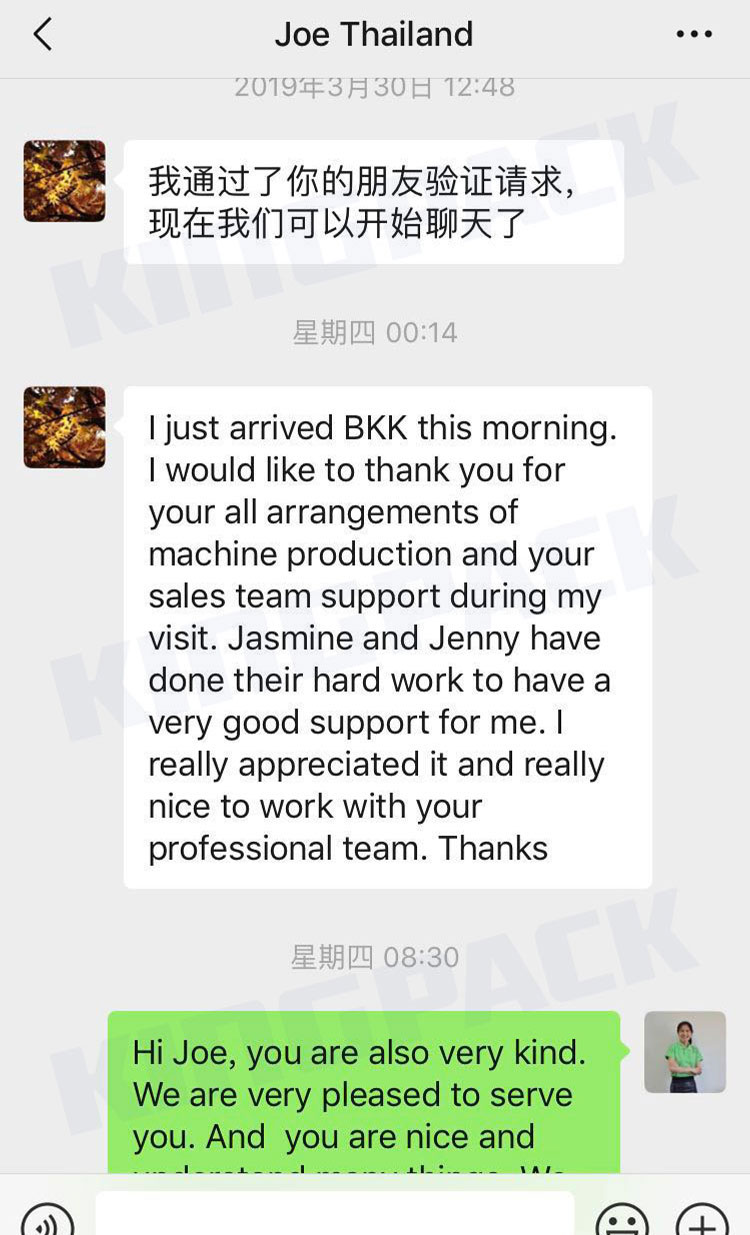Tap the 星期四 00:14 timestamp
Viewport: 750px width, 1235px height.
coord(375,332)
